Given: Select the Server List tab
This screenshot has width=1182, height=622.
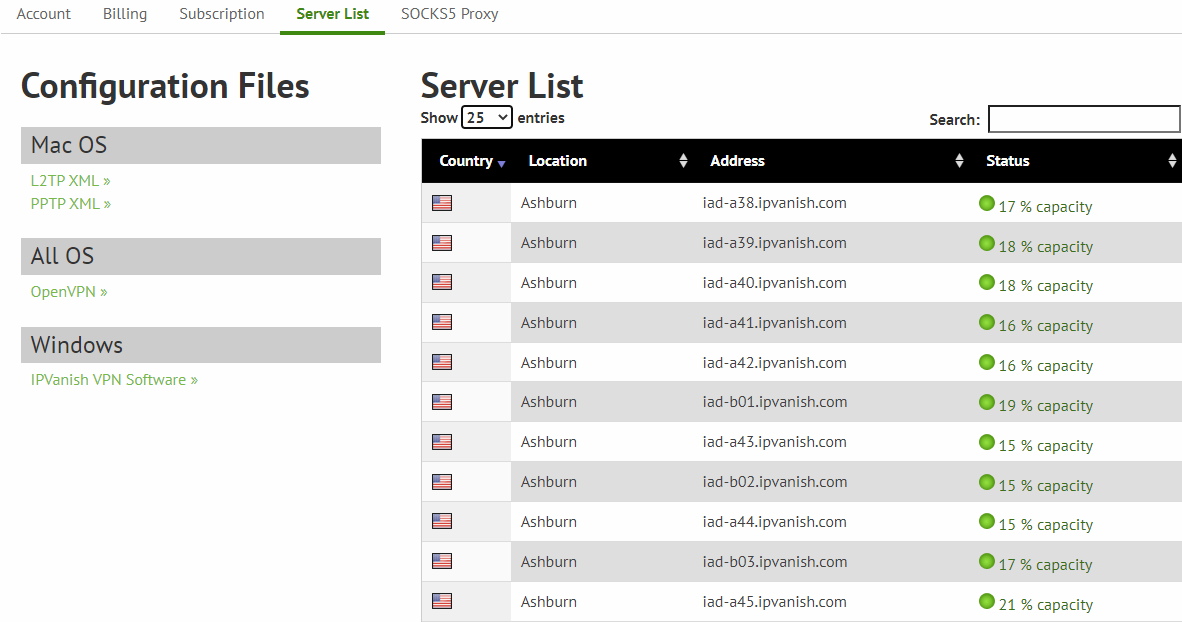Looking at the screenshot, I should point(332,14).
